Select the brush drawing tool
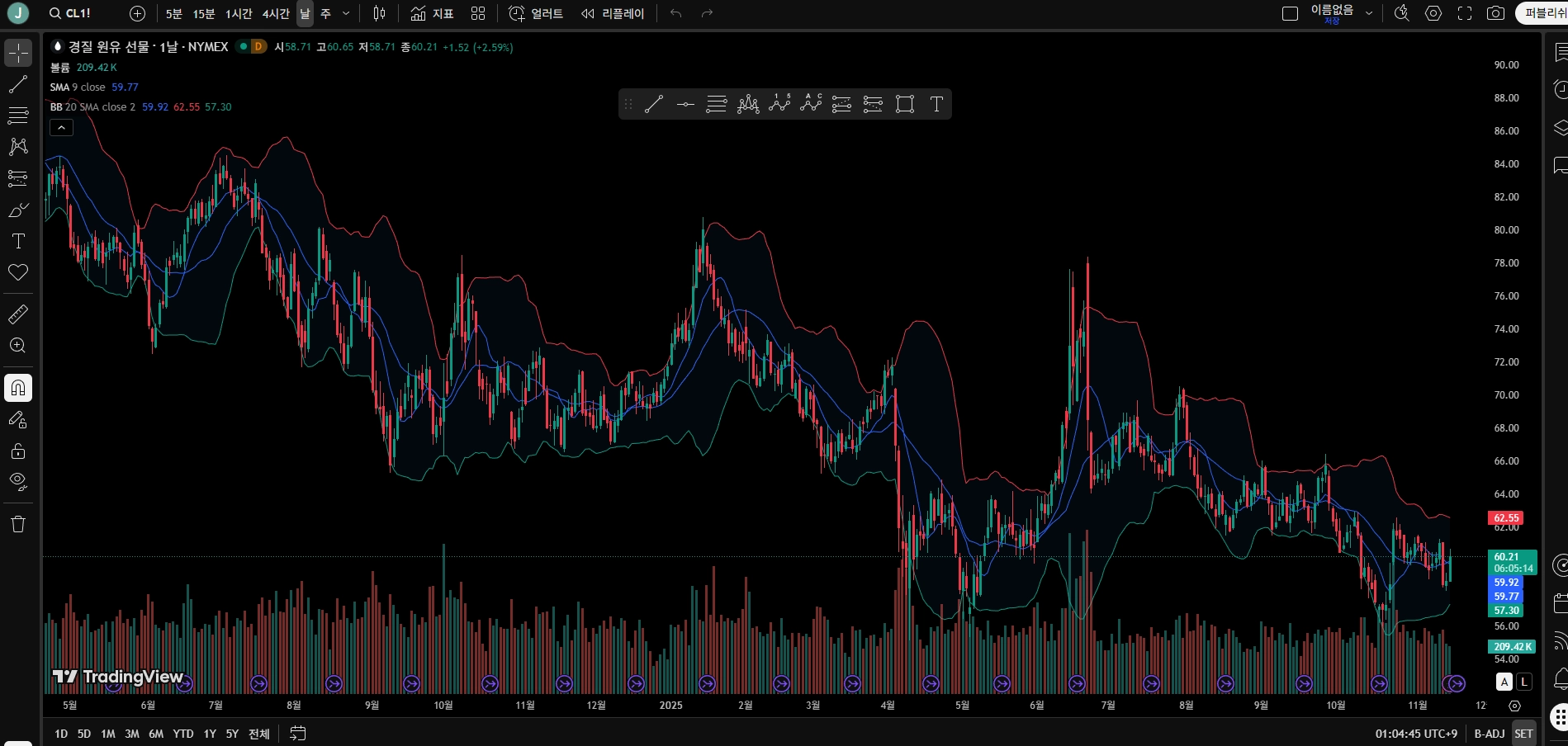The width and height of the screenshot is (1568, 746). tap(18, 210)
